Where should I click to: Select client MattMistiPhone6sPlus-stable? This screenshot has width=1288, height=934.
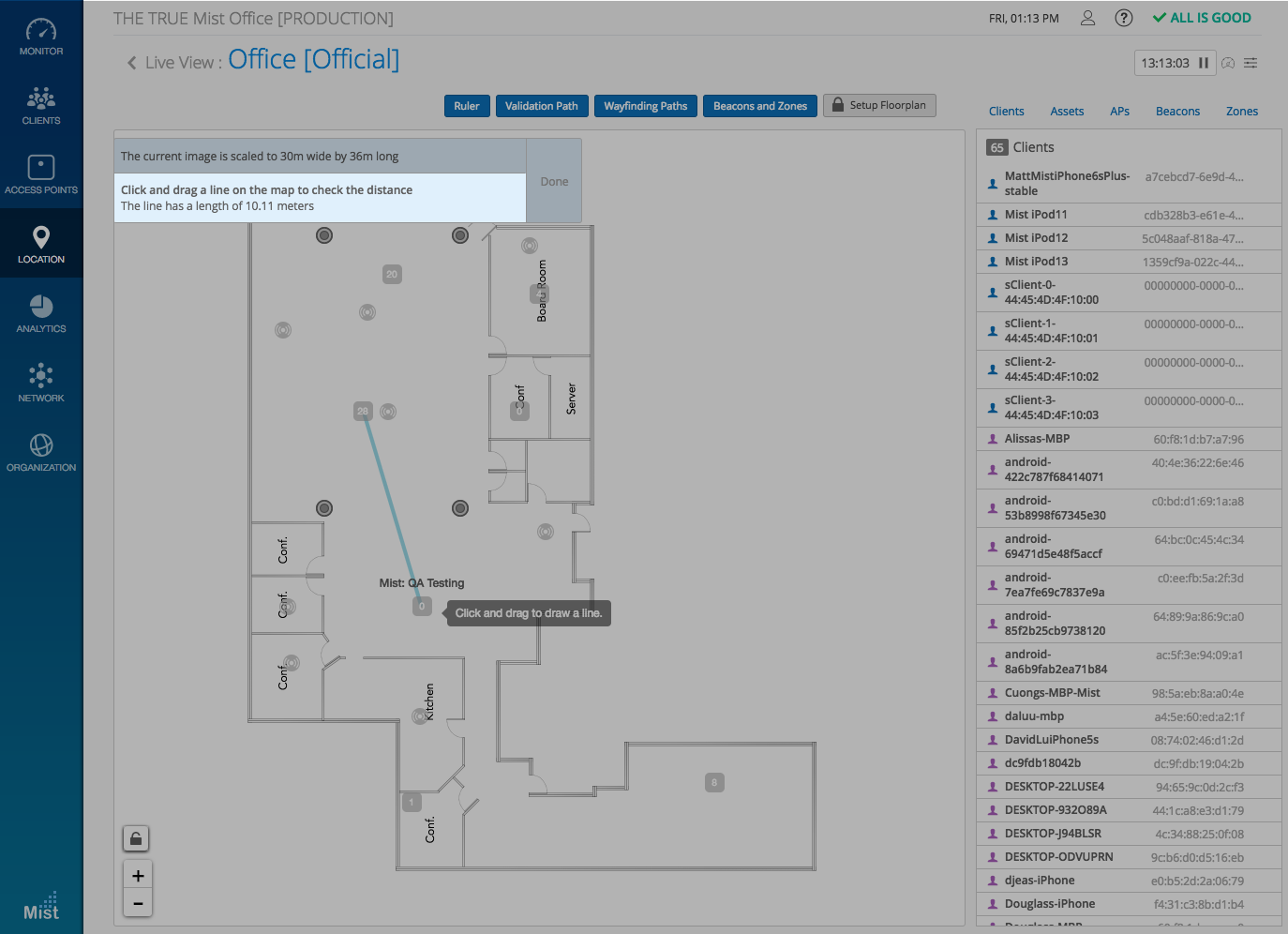1129,184
